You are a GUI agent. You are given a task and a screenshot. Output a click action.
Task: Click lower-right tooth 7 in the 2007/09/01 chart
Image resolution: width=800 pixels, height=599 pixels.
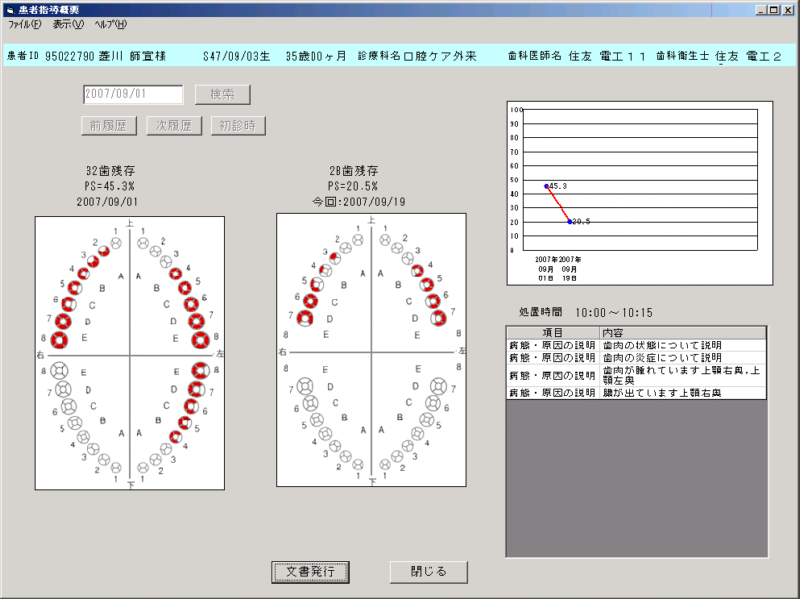63,388
